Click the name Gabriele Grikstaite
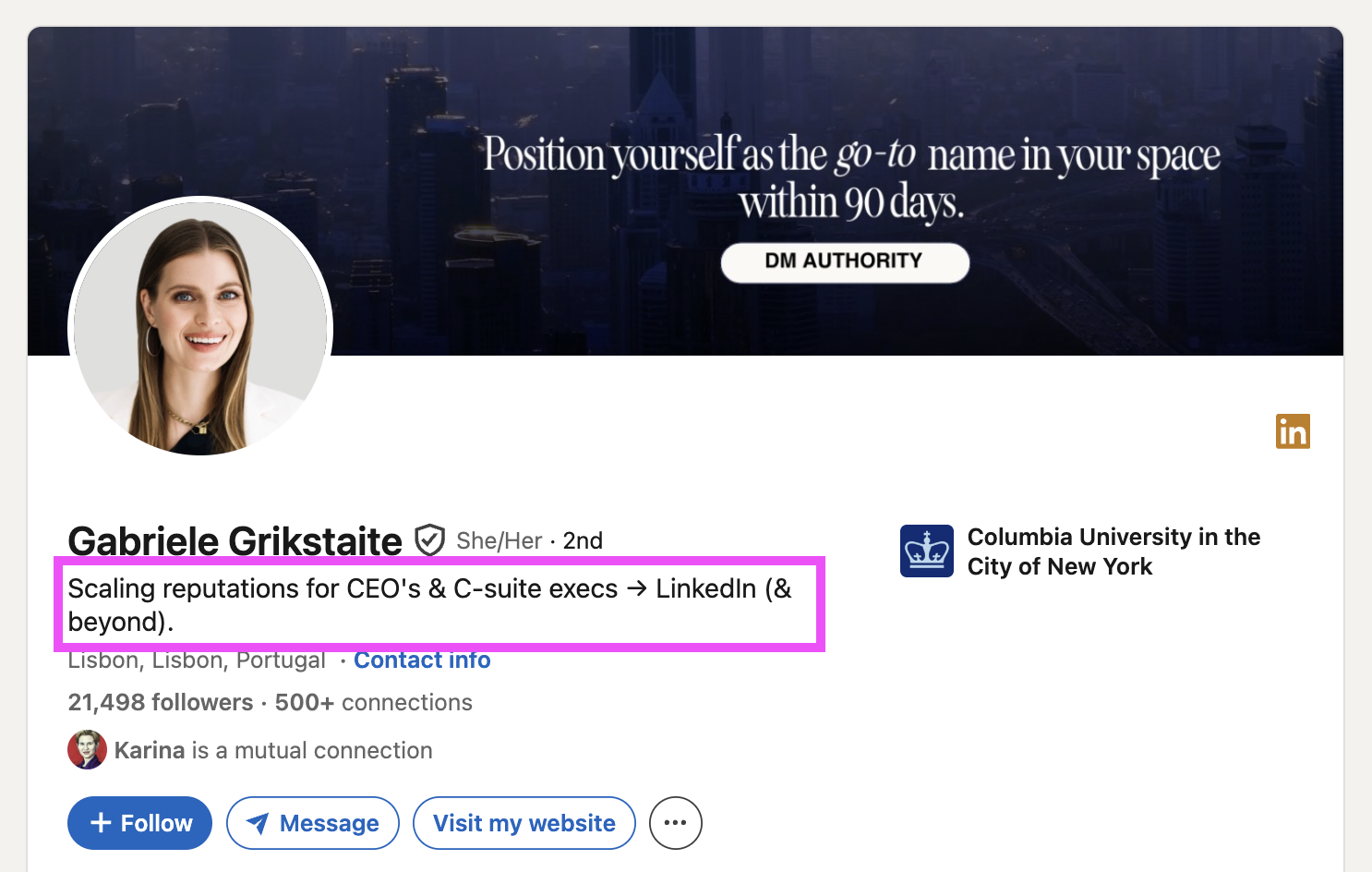This screenshot has height=872, width=1372. click(235, 541)
